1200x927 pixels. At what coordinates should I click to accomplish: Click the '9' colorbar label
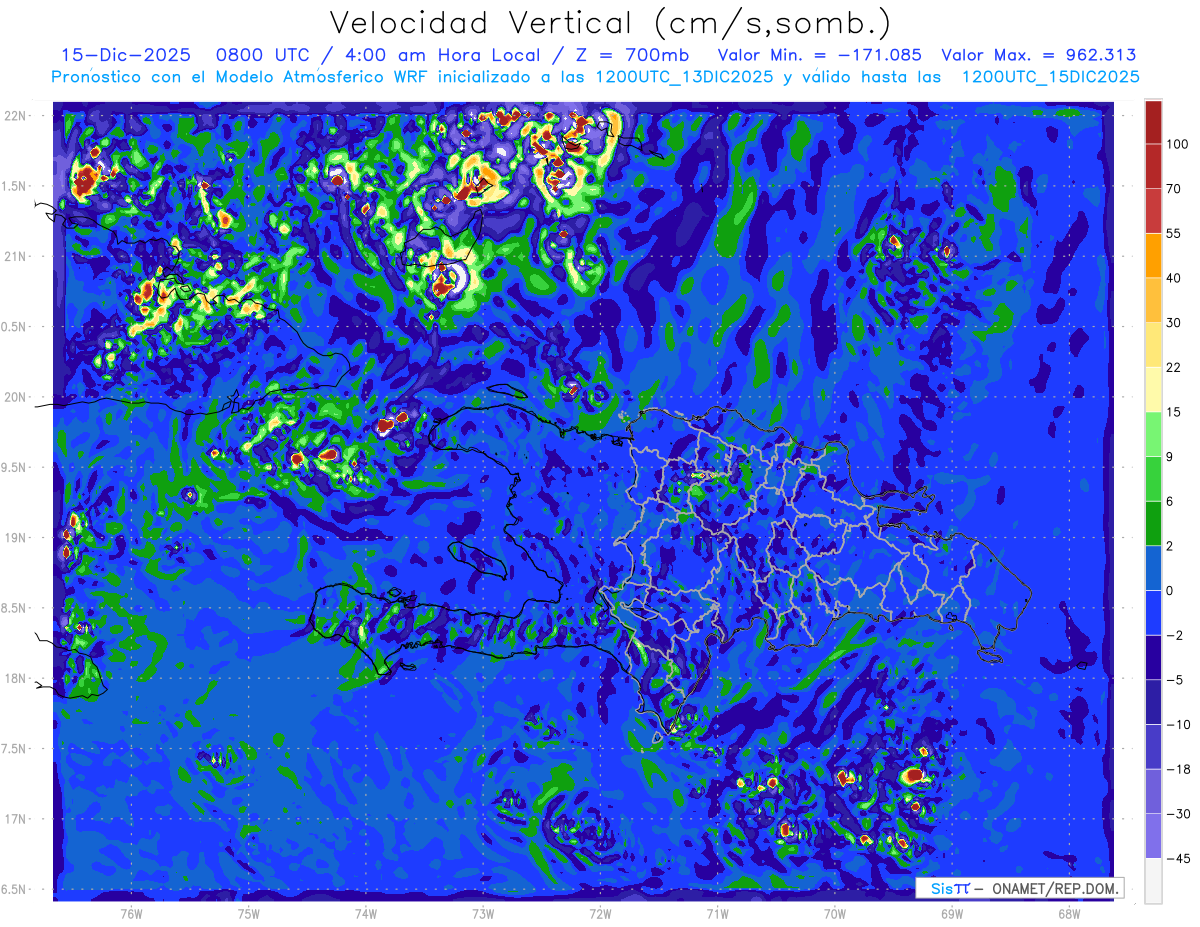pos(1170,457)
